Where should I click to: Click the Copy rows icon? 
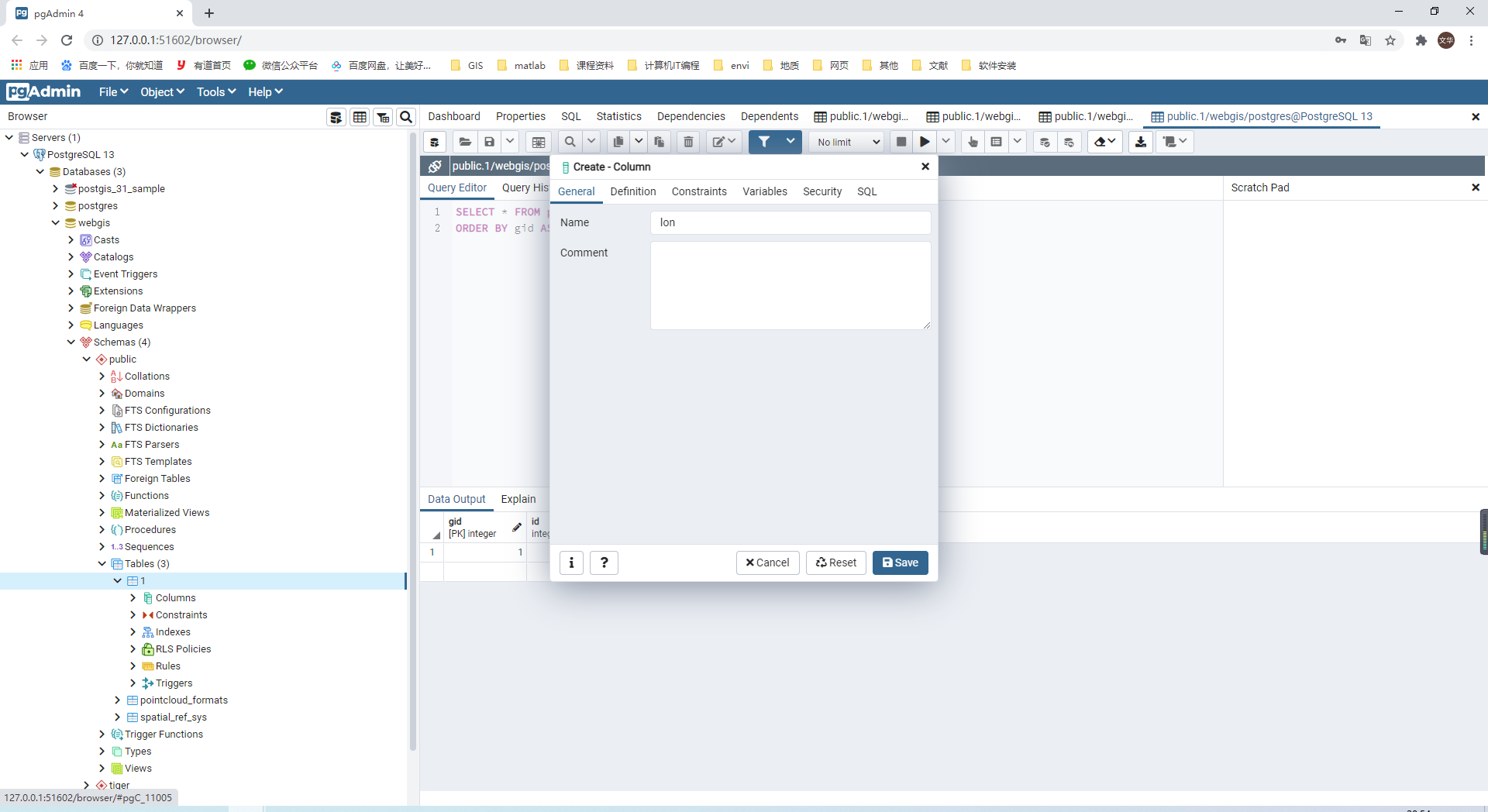[618, 142]
